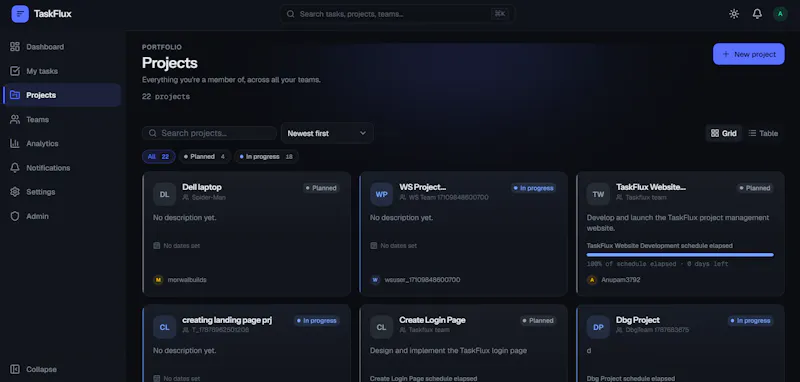Focus the global search tasks field
800x382 pixels.
coord(397,14)
